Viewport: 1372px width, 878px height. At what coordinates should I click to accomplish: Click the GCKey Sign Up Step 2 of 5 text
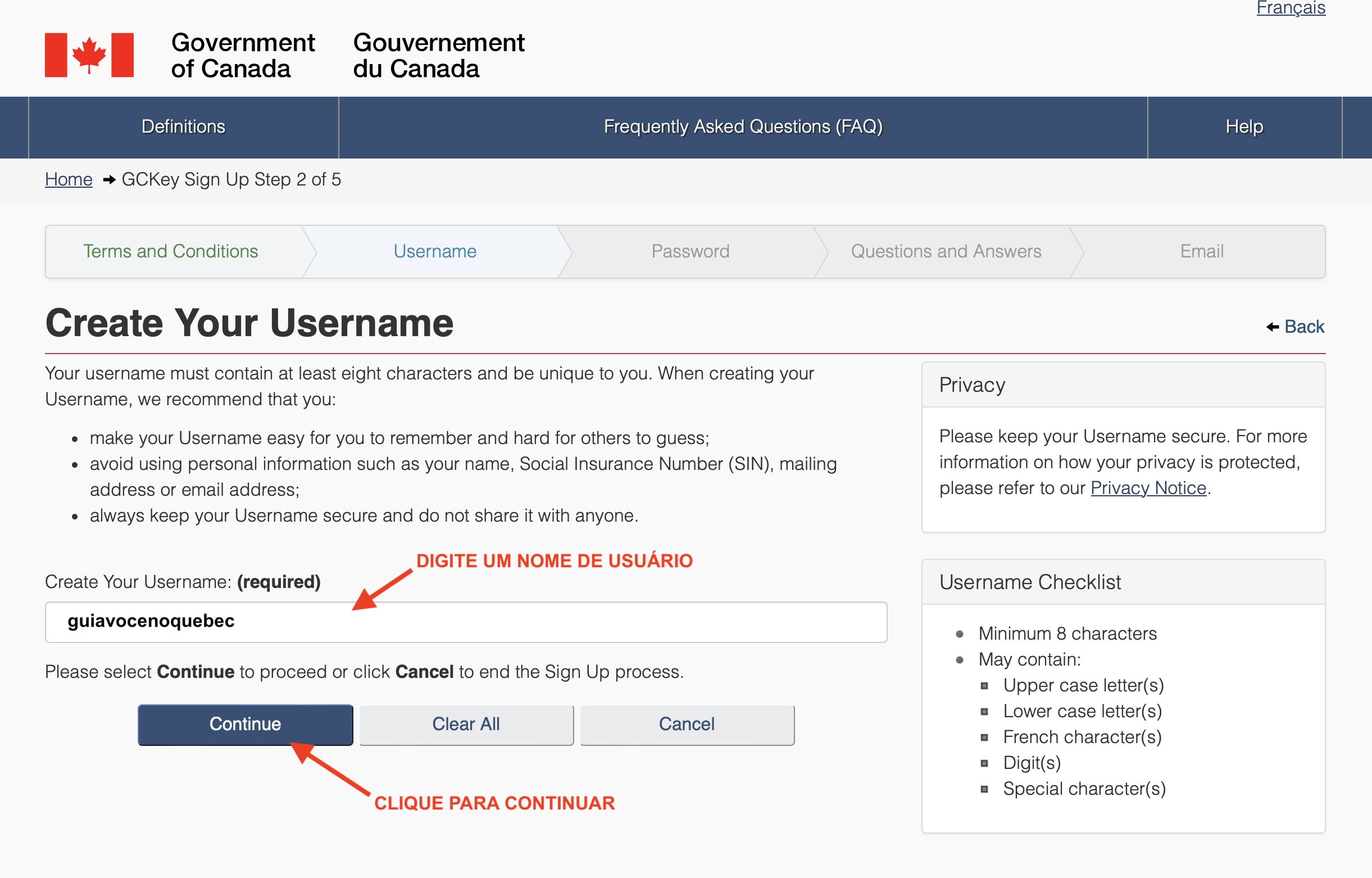point(231,180)
